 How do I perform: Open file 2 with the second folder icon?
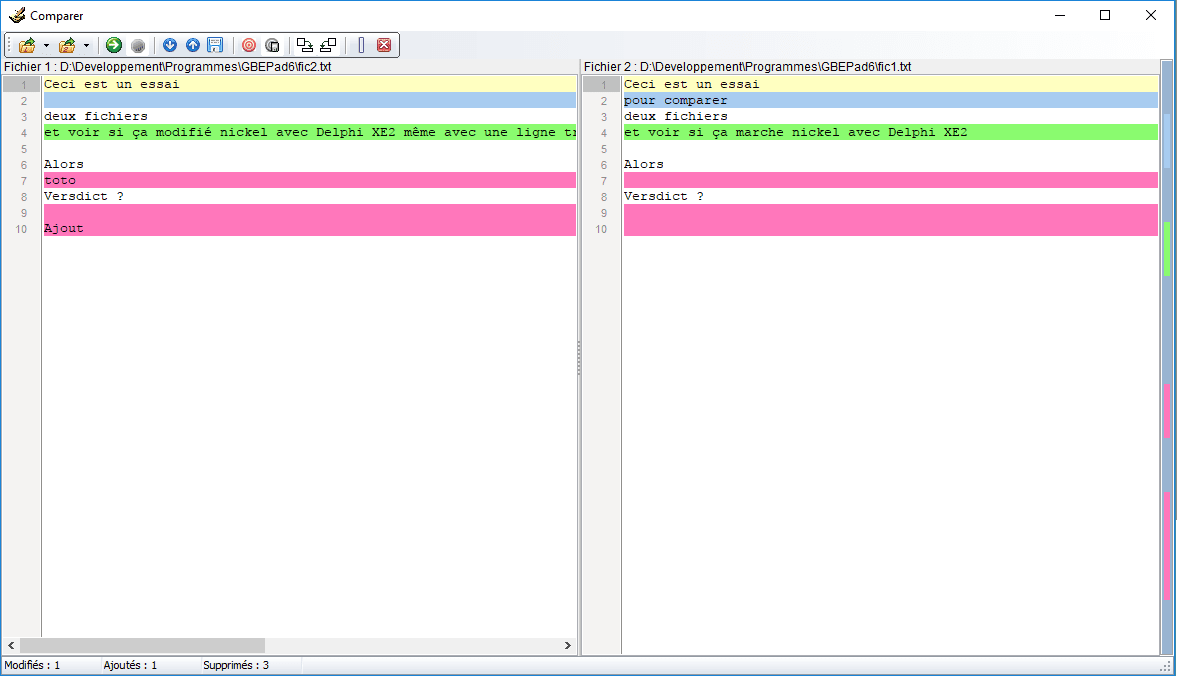point(67,46)
